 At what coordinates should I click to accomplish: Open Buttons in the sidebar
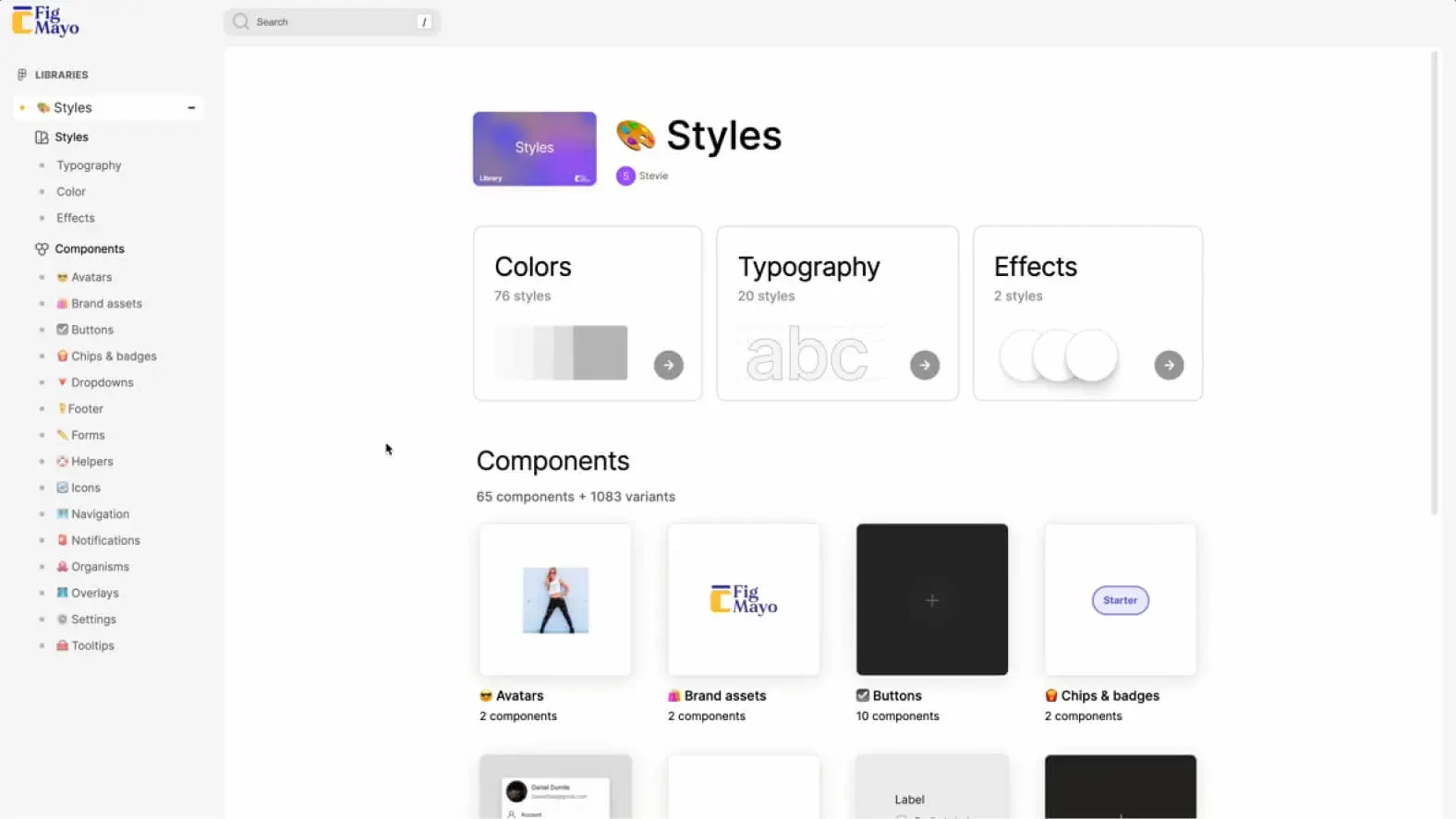point(85,330)
